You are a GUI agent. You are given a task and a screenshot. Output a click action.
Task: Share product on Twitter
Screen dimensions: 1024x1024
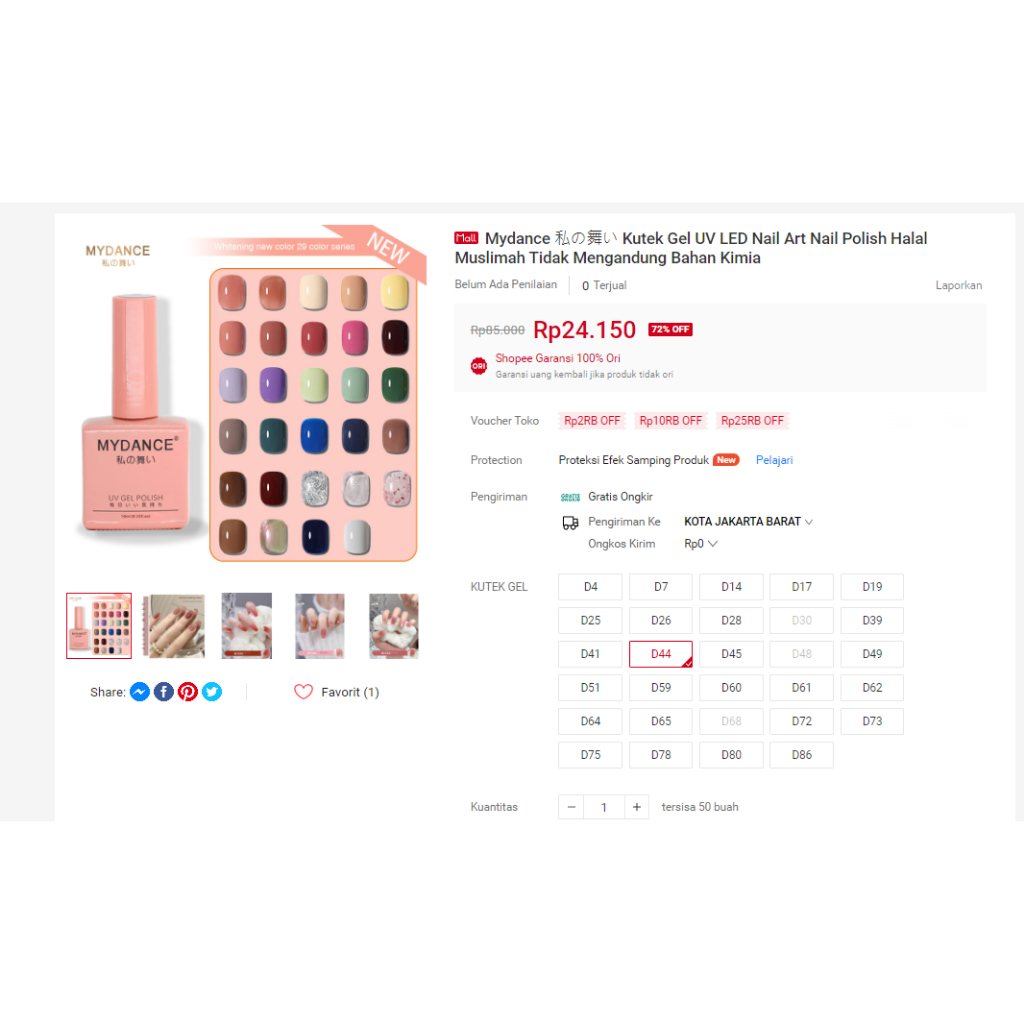click(212, 692)
